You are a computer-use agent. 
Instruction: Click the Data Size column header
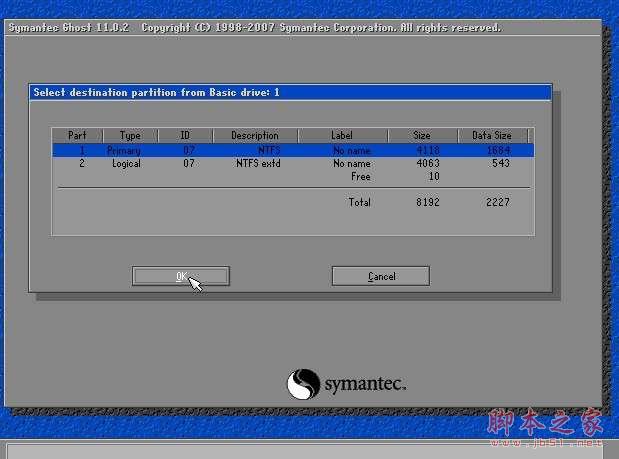pyautogui.click(x=492, y=135)
